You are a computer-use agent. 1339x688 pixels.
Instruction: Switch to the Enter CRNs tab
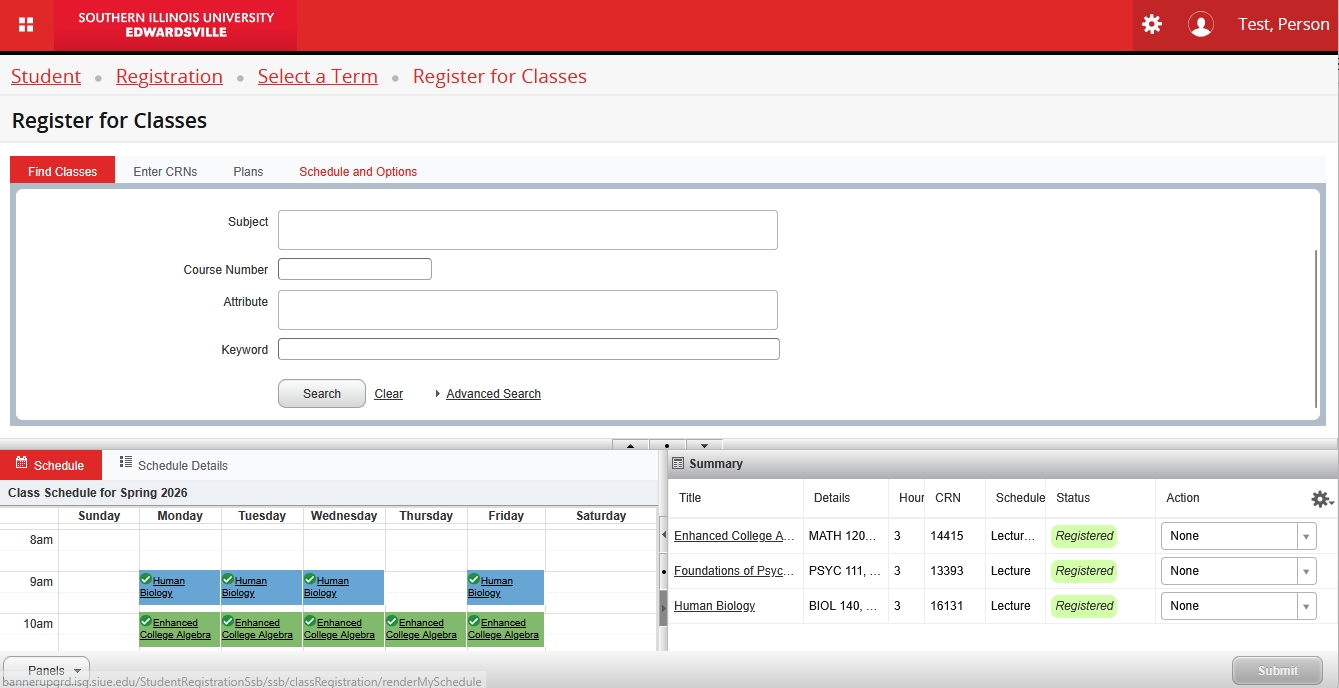165,172
